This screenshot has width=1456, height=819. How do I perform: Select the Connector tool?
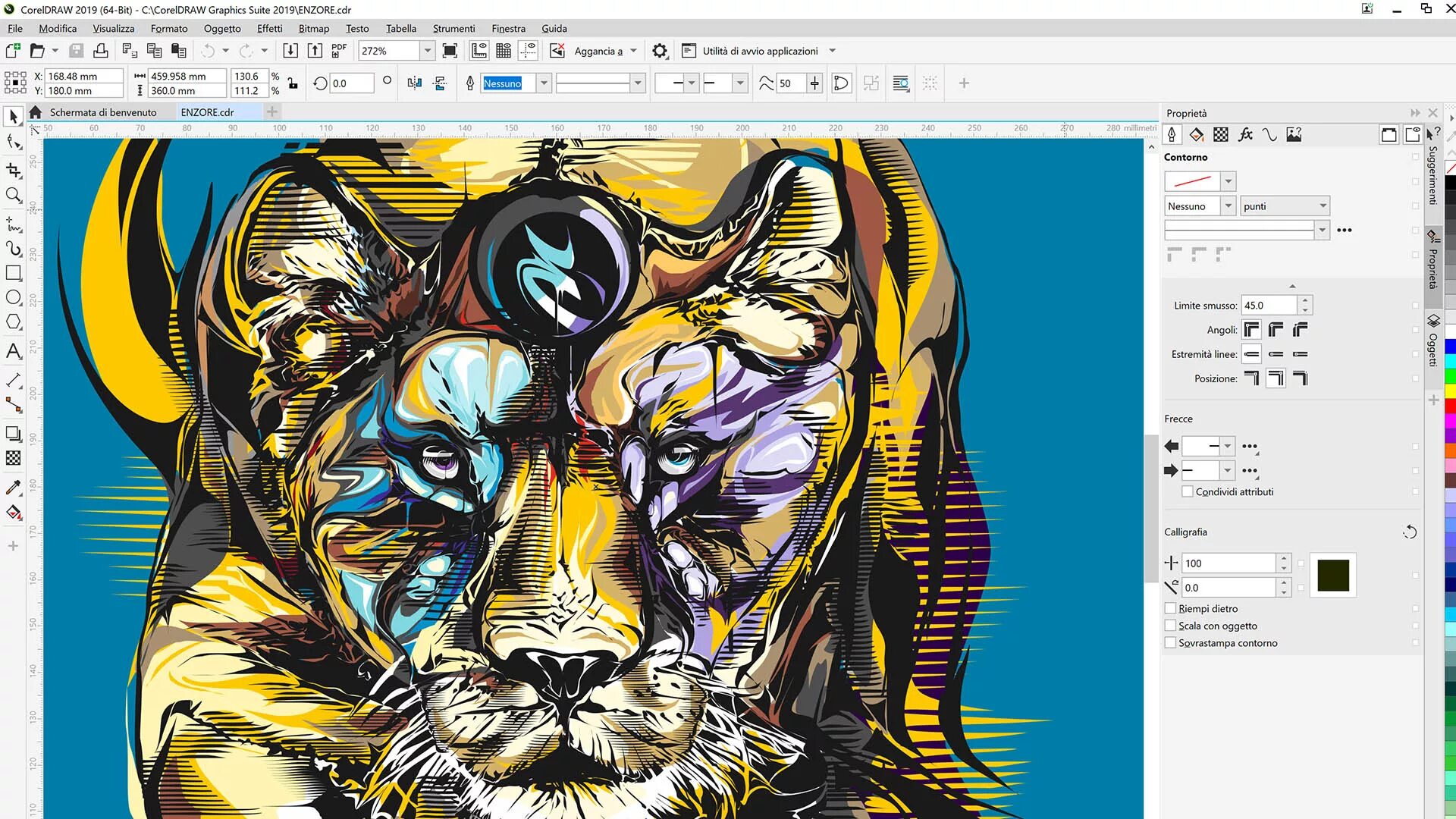[13, 405]
